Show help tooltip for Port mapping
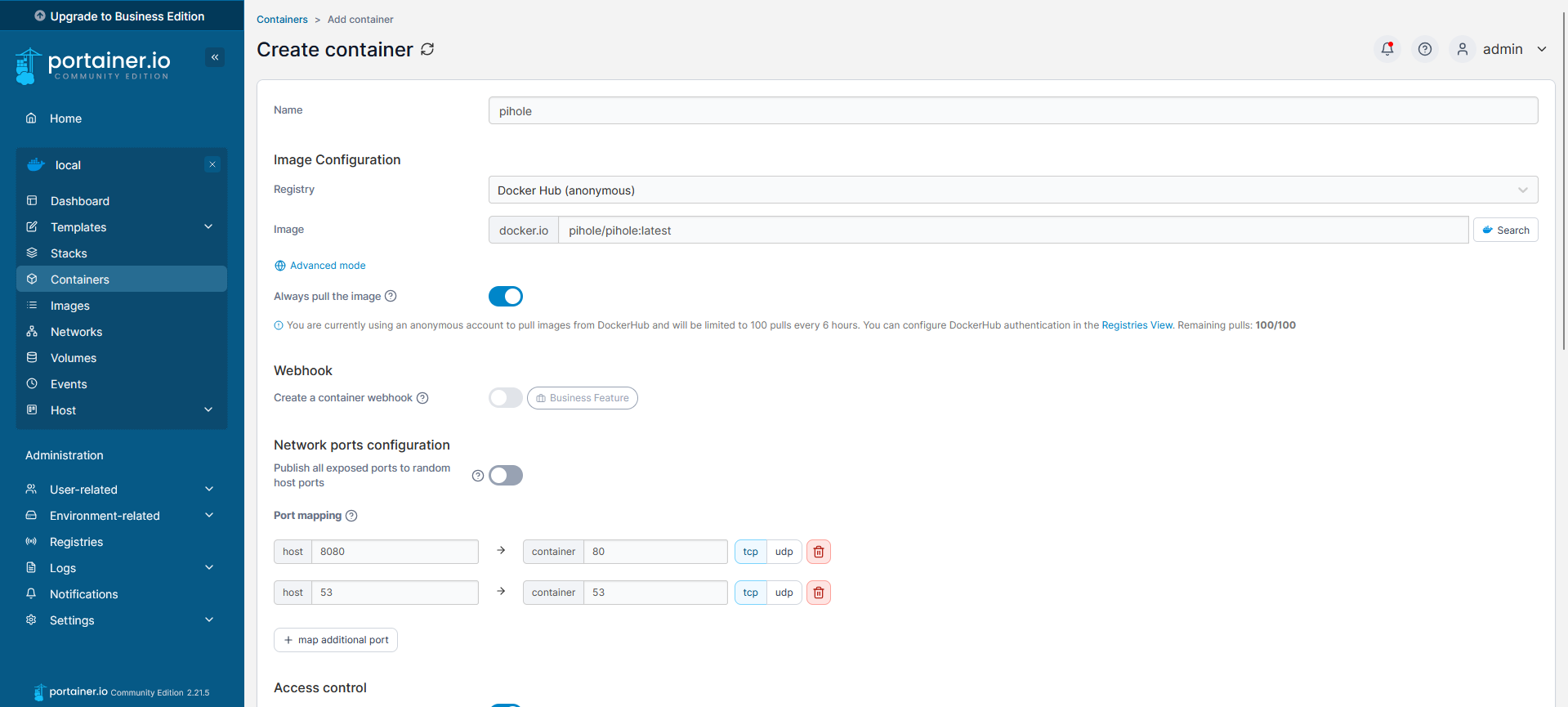This screenshot has width=1568, height=707. click(351, 516)
